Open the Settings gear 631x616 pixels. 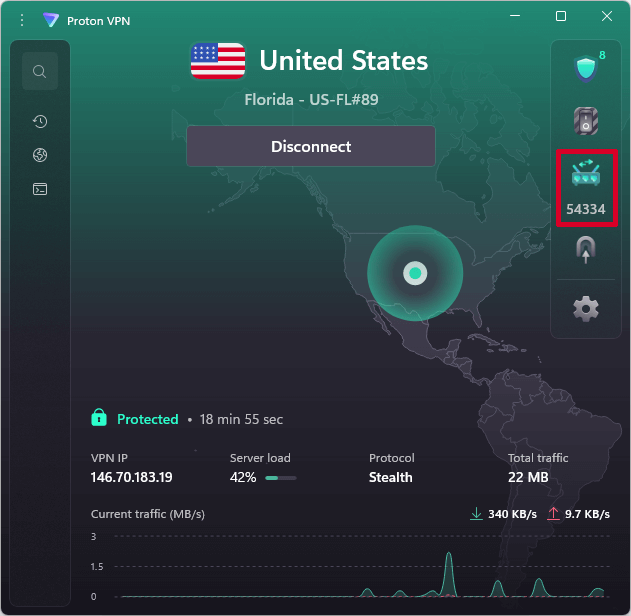click(585, 309)
